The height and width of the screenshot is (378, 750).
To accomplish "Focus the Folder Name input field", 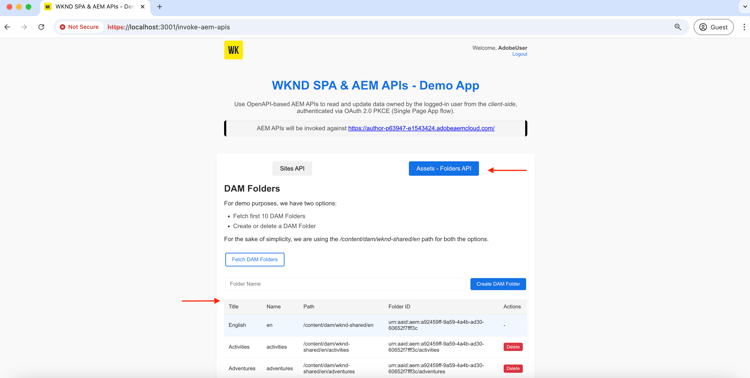I will (345, 284).
